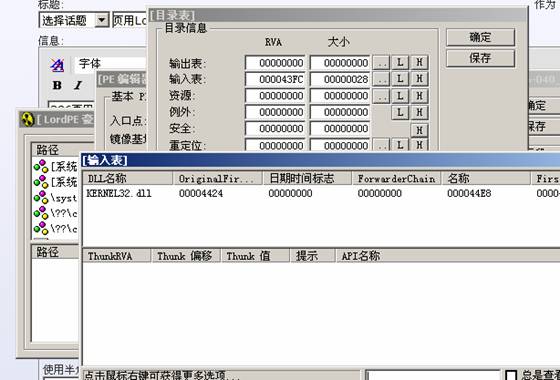
Task: Toggle italic I formatting
Action: 78,85
